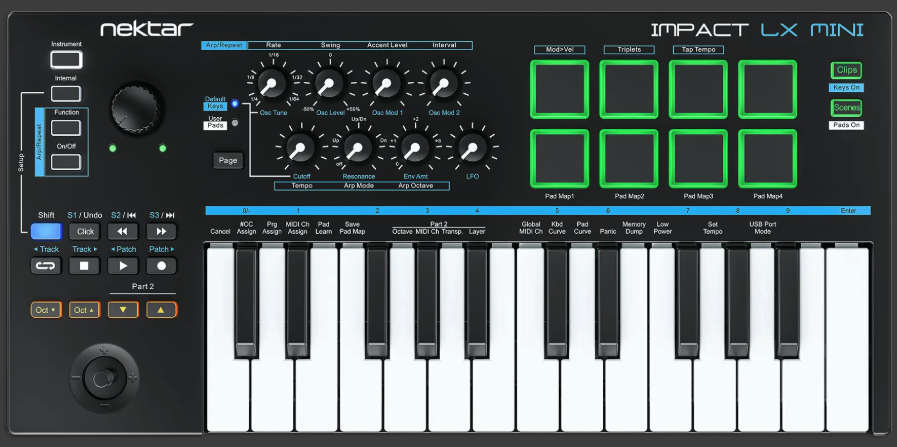Trigger the Pad Map1 pad
Screen dimensions: 897x447
click(x=559, y=159)
